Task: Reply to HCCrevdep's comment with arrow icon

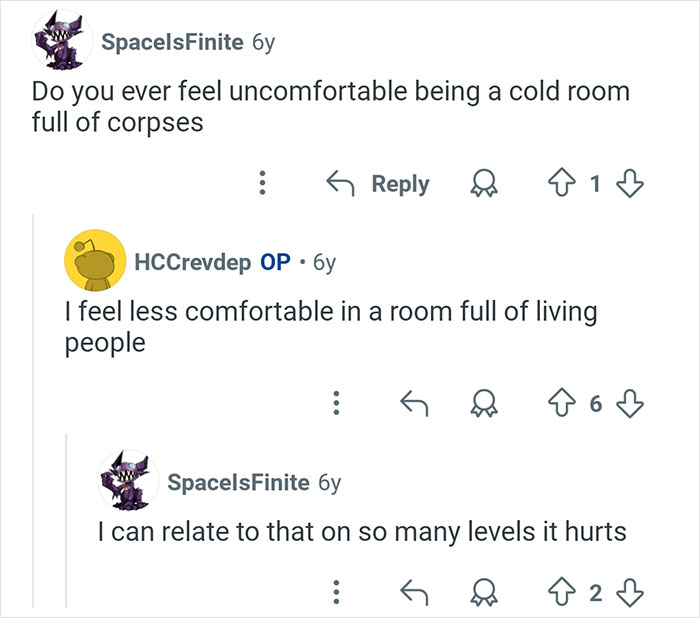Action: pos(413,403)
